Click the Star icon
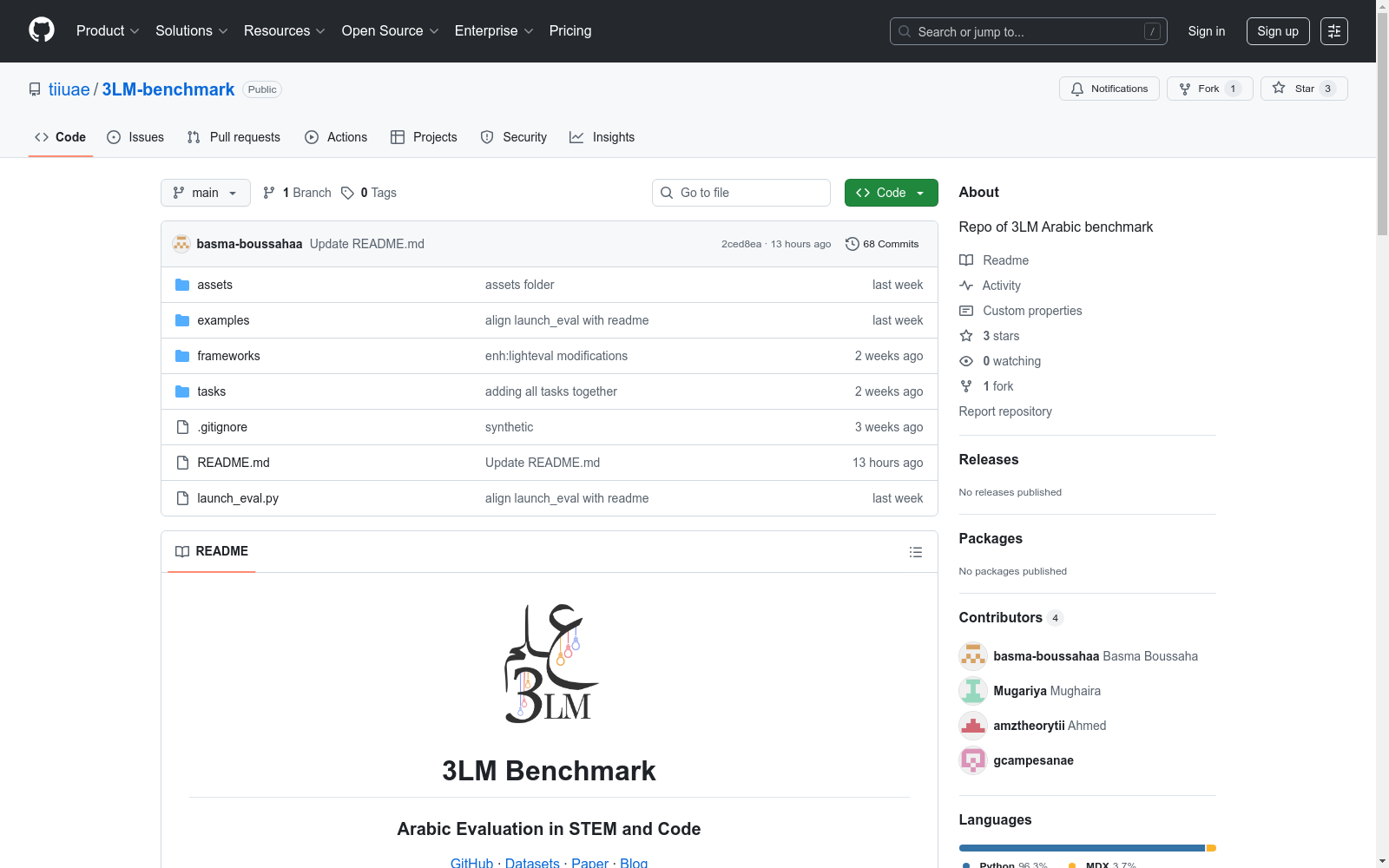The height and width of the screenshot is (868, 1389). click(x=1279, y=88)
